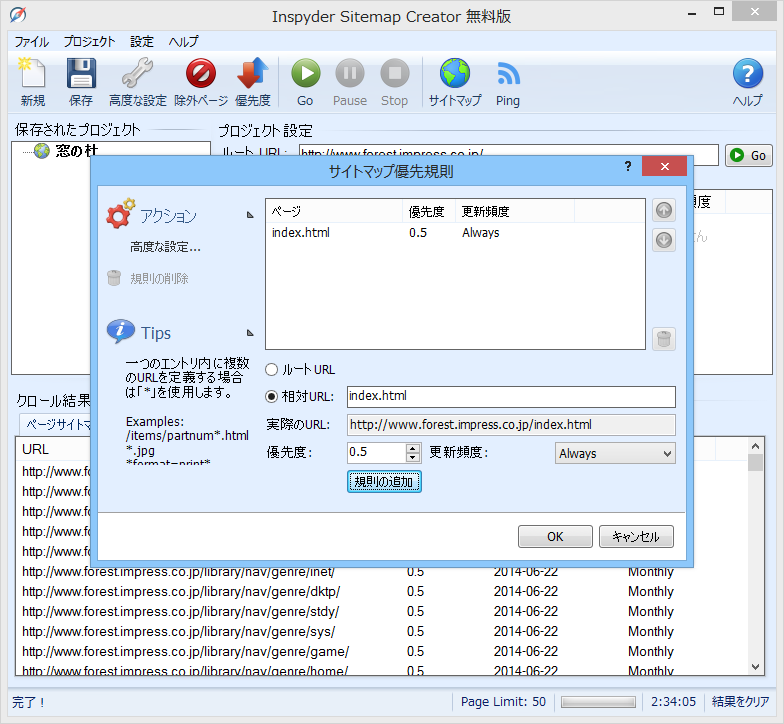Viewport: 784px width, 724px height.
Task: Open the ヘルプ menu in the menu bar
Action: pyautogui.click(x=184, y=42)
